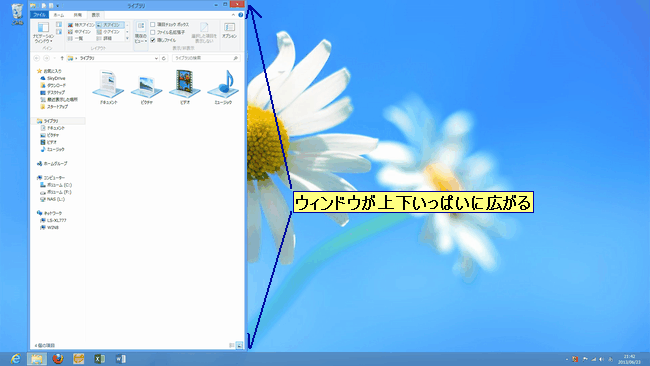Switch to the 表示 tab
650x366 pixels.
95,15
